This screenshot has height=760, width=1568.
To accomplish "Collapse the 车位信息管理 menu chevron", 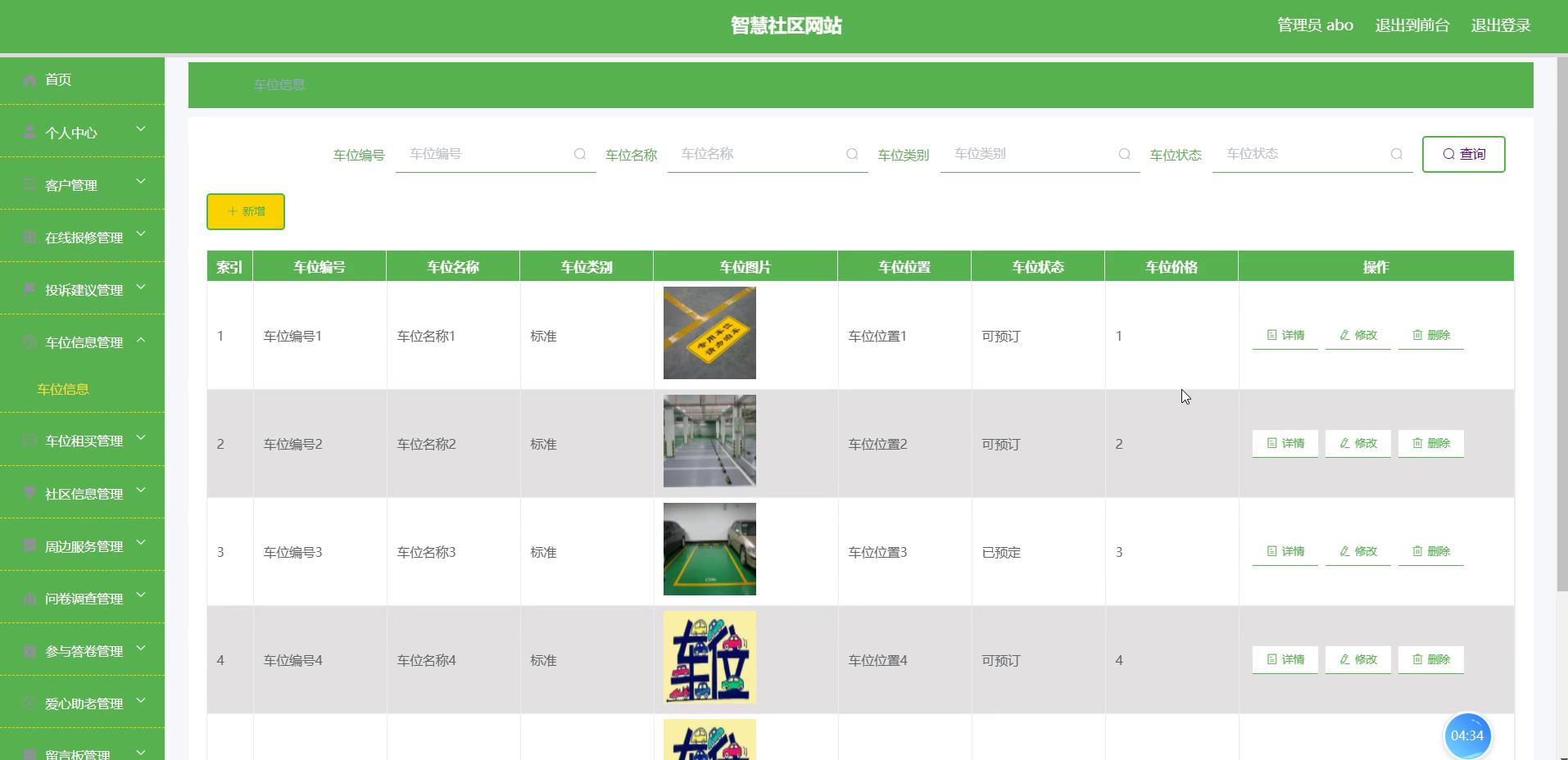I will pyautogui.click(x=141, y=340).
